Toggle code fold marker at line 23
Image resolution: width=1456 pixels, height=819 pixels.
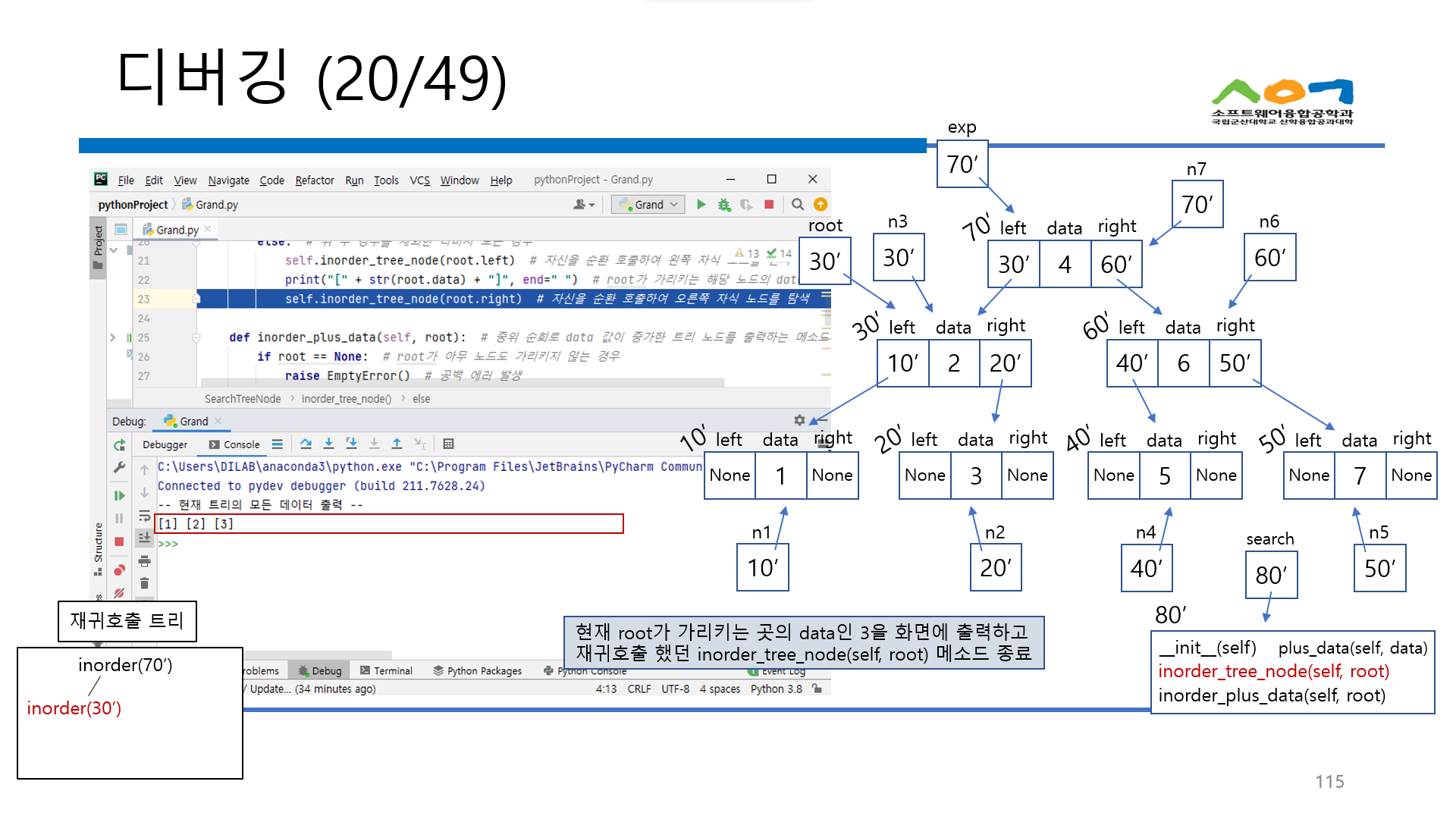[x=196, y=299]
